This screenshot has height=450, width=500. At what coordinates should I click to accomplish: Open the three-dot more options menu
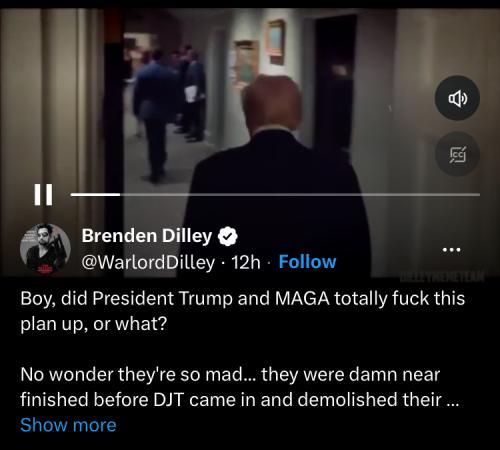click(x=451, y=249)
